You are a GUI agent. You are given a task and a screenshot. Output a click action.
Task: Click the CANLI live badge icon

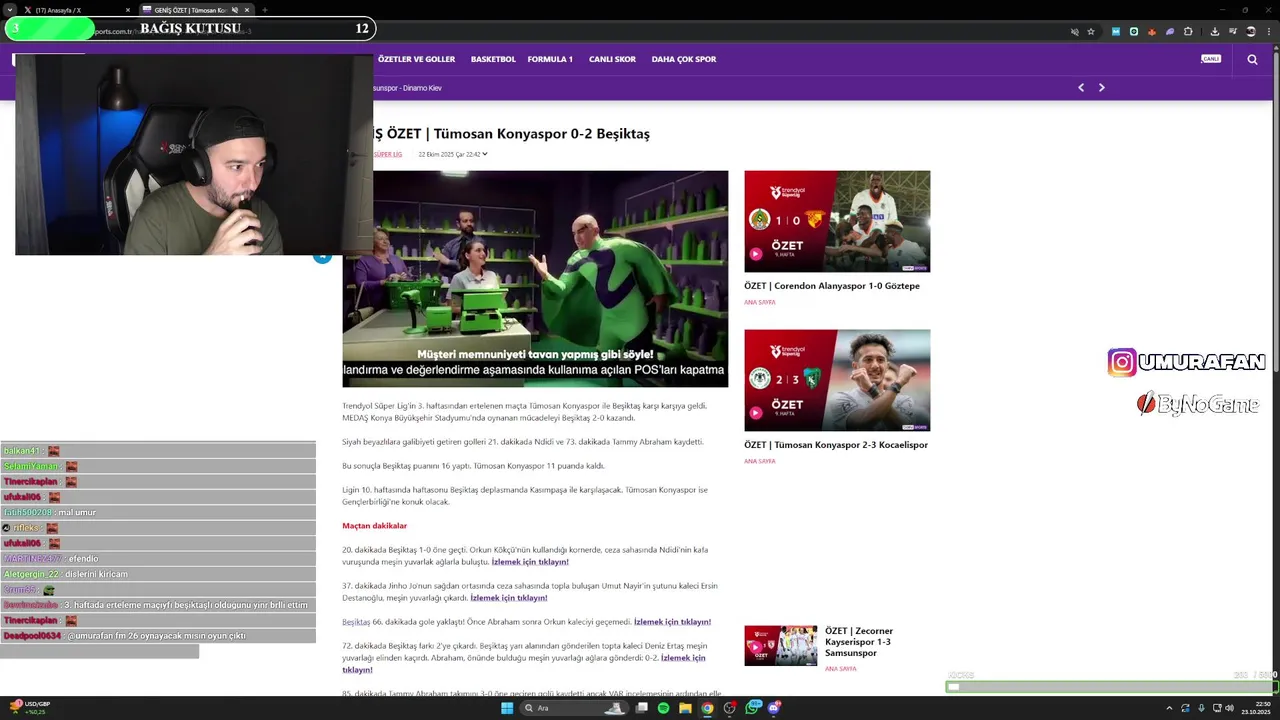pyautogui.click(x=1210, y=59)
